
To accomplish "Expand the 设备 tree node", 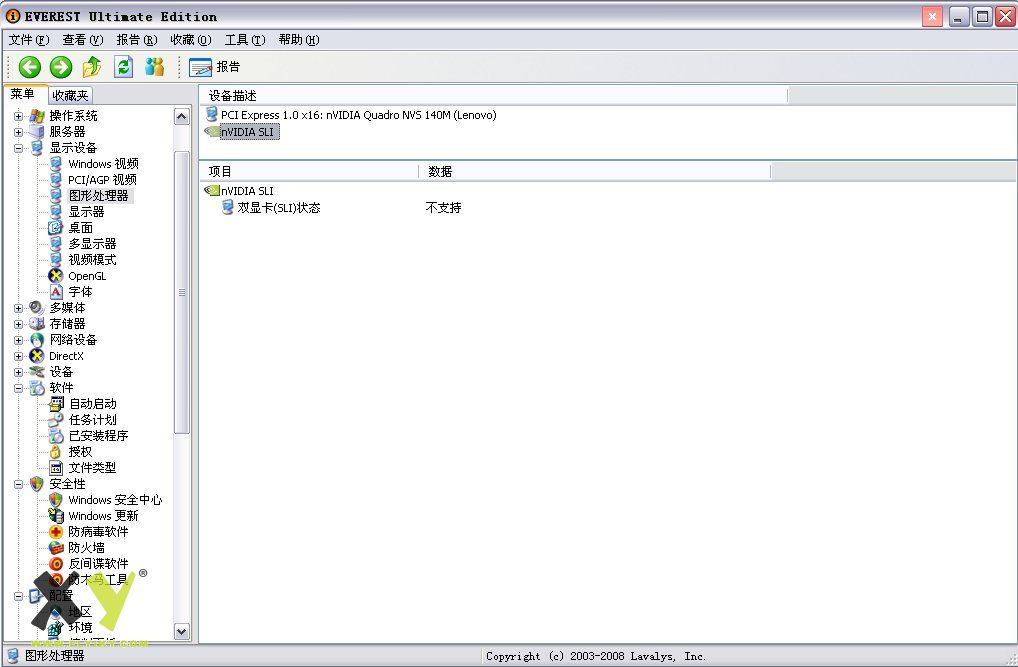I will coord(18,372).
